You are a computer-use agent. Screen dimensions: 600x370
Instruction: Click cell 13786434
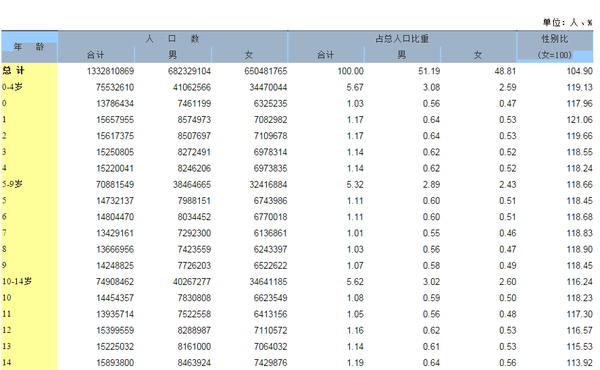point(115,103)
